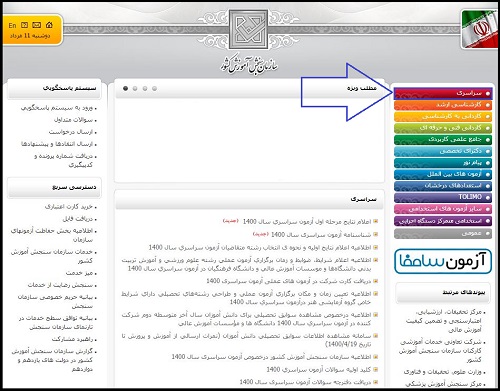The height and width of the screenshot is (391, 500).
Task: Open راهبرد مشارکت link
Action: click(x=72, y=339)
